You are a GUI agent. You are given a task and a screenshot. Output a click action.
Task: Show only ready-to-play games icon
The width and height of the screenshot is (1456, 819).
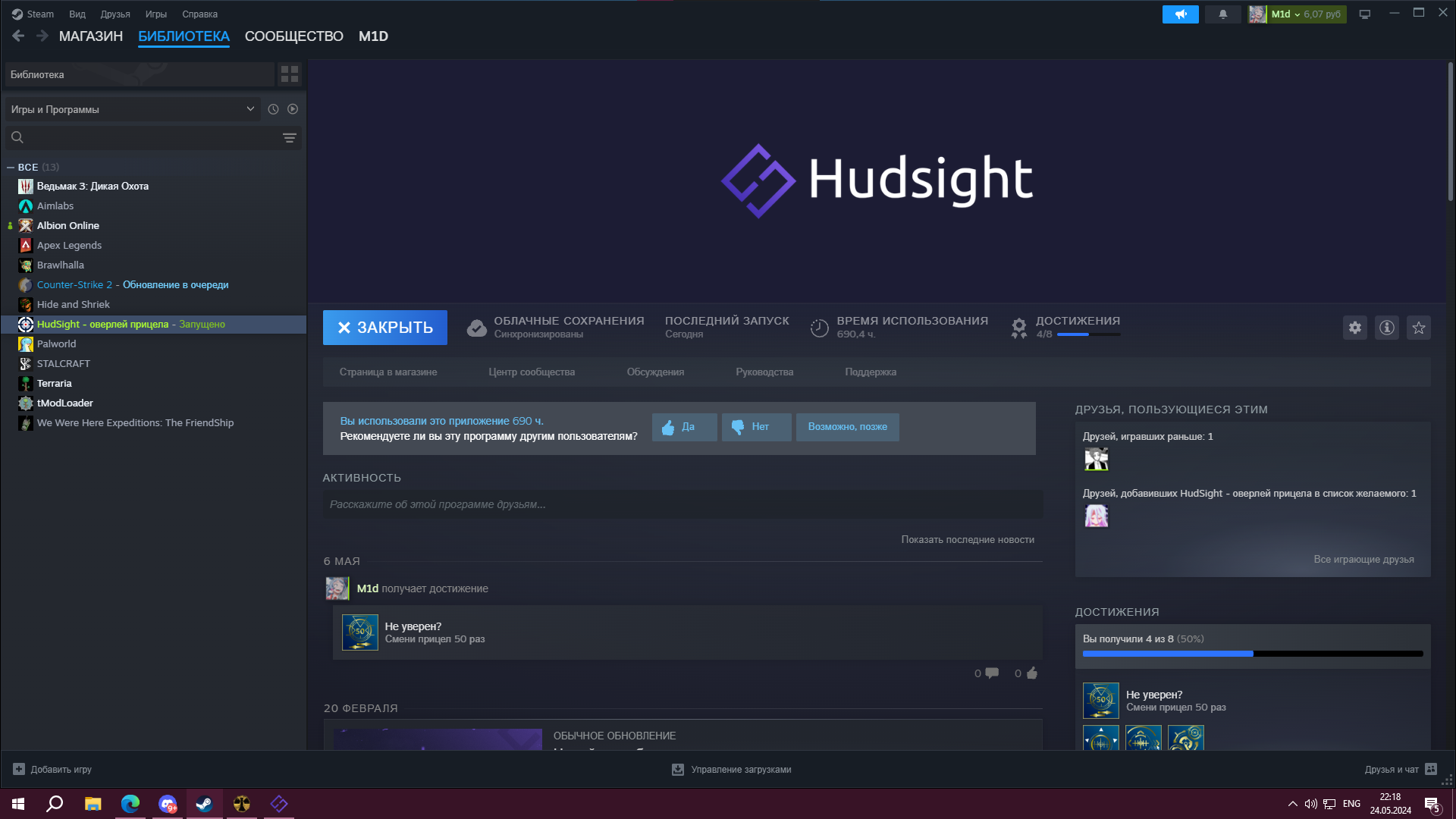click(293, 109)
